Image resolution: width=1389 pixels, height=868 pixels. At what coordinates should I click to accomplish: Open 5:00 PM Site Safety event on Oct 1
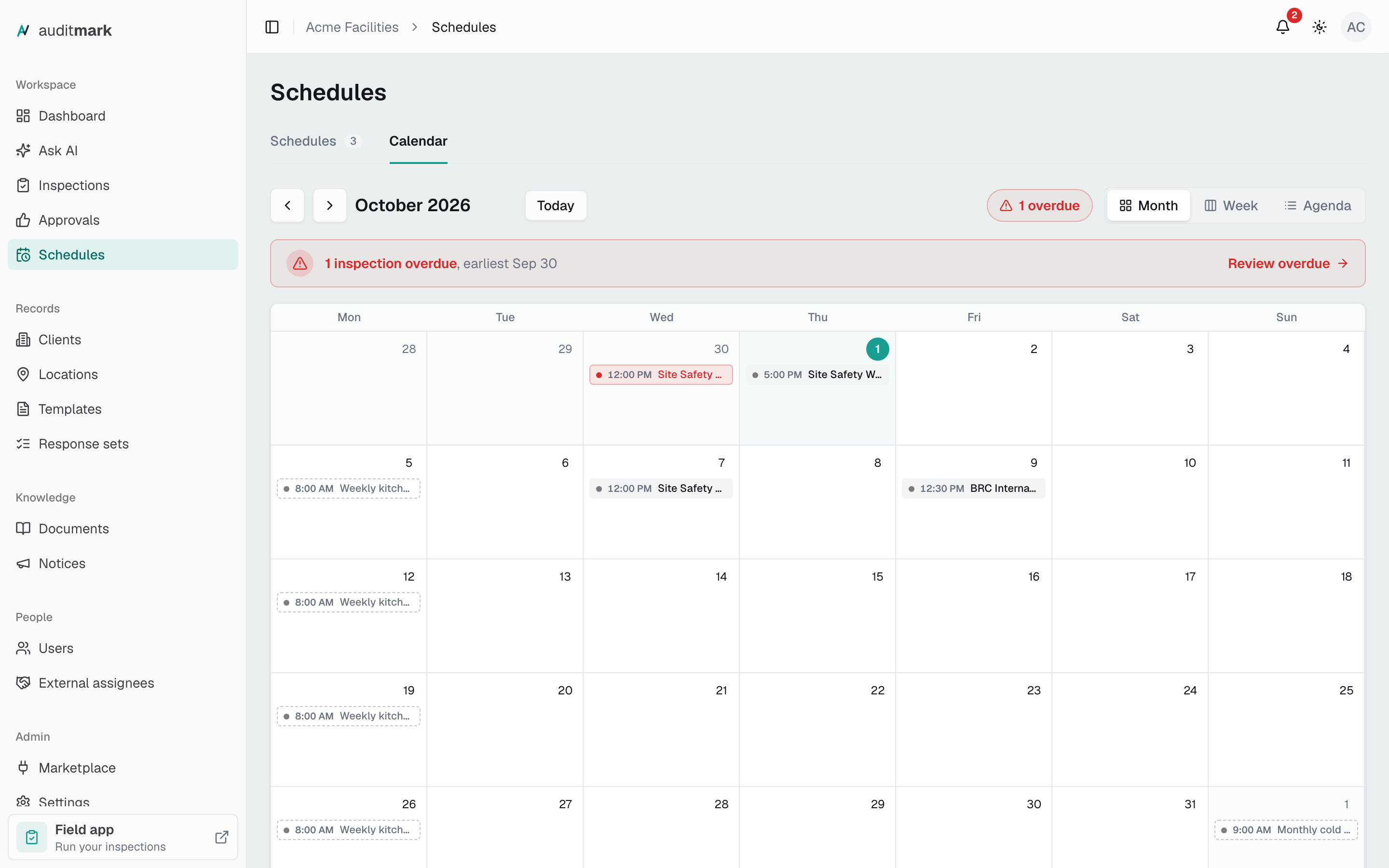click(x=817, y=375)
